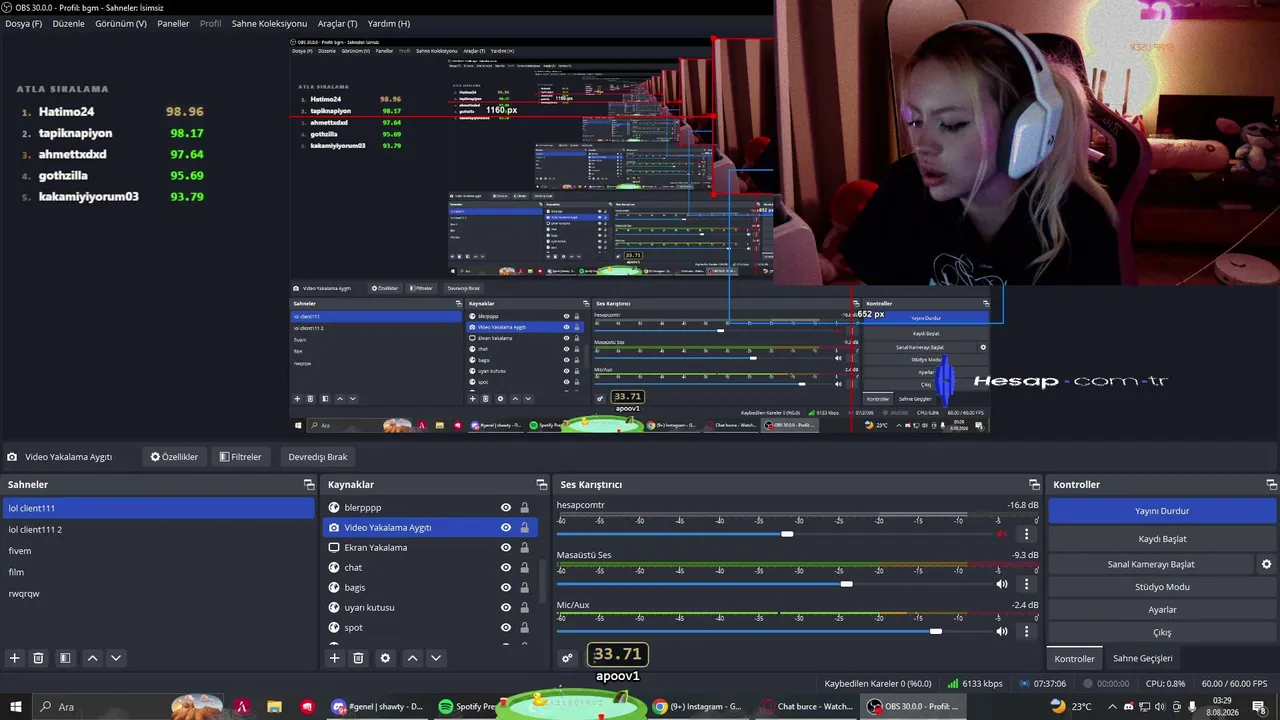Toggle visibility of bagis source

coord(506,588)
